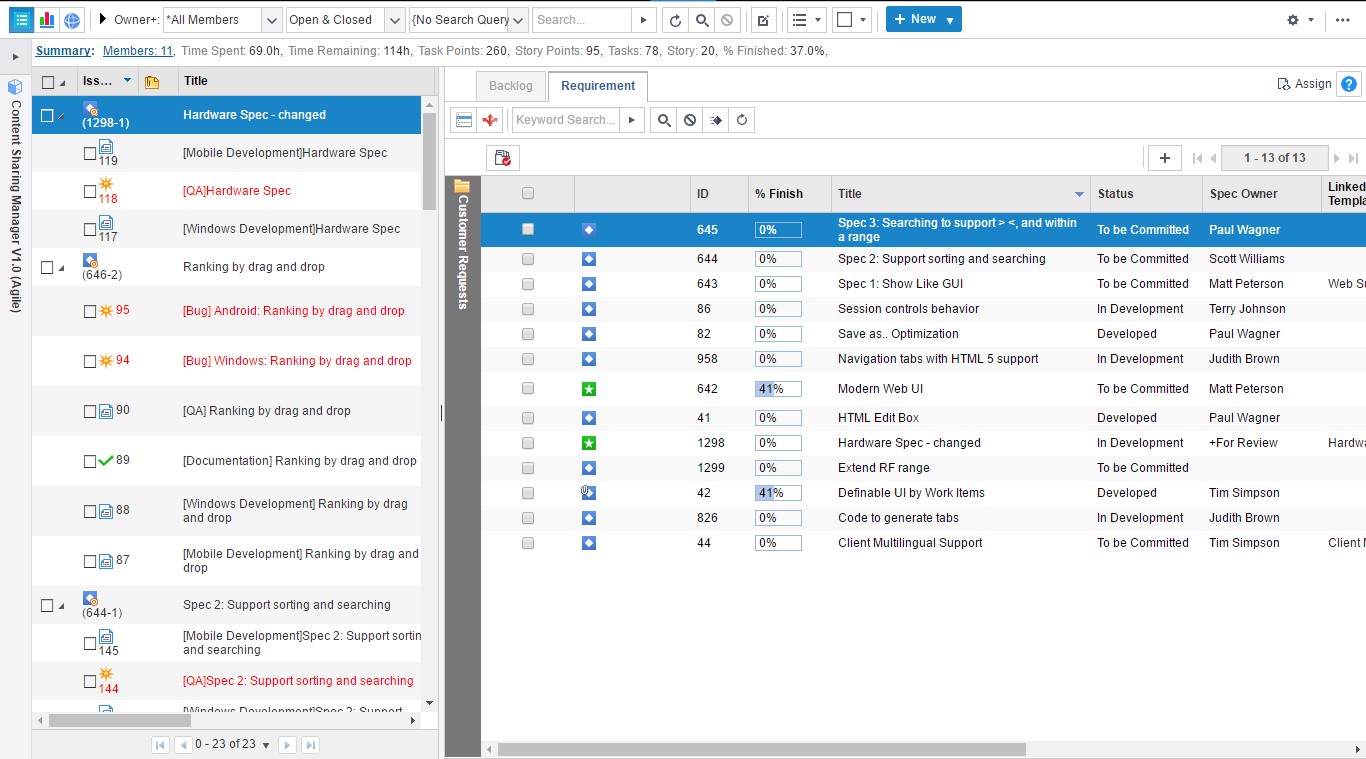Image resolution: width=1366 pixels, height=759 pixels.
Task: Click the folder with red checkmark icon
Action: click(503, 158)
